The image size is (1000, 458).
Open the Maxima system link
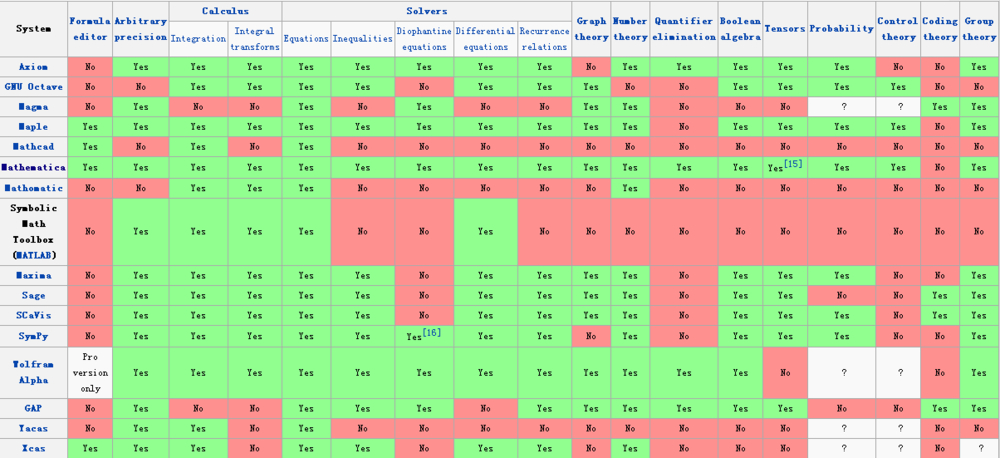pos(34,276)
